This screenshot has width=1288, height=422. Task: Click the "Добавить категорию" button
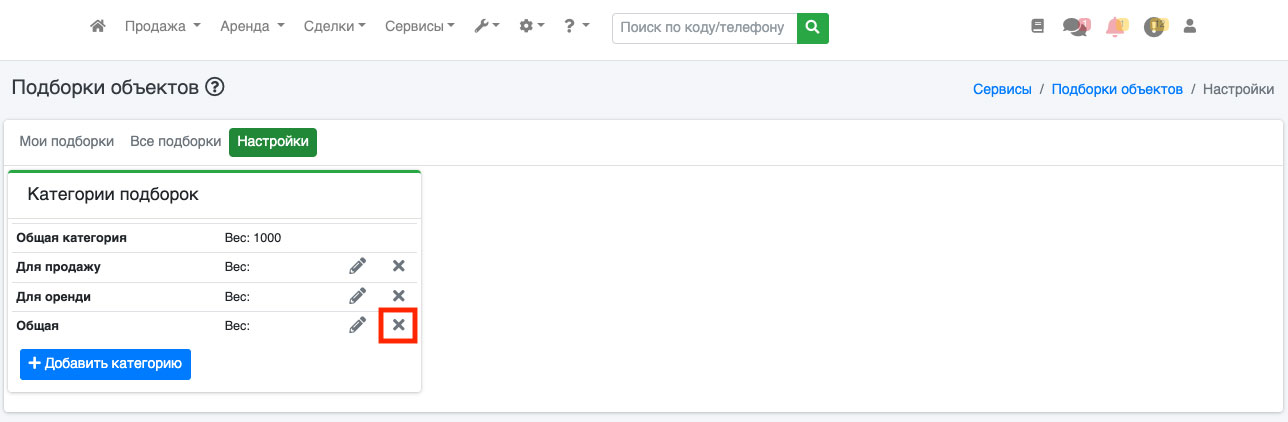click(x=105, y=364)
